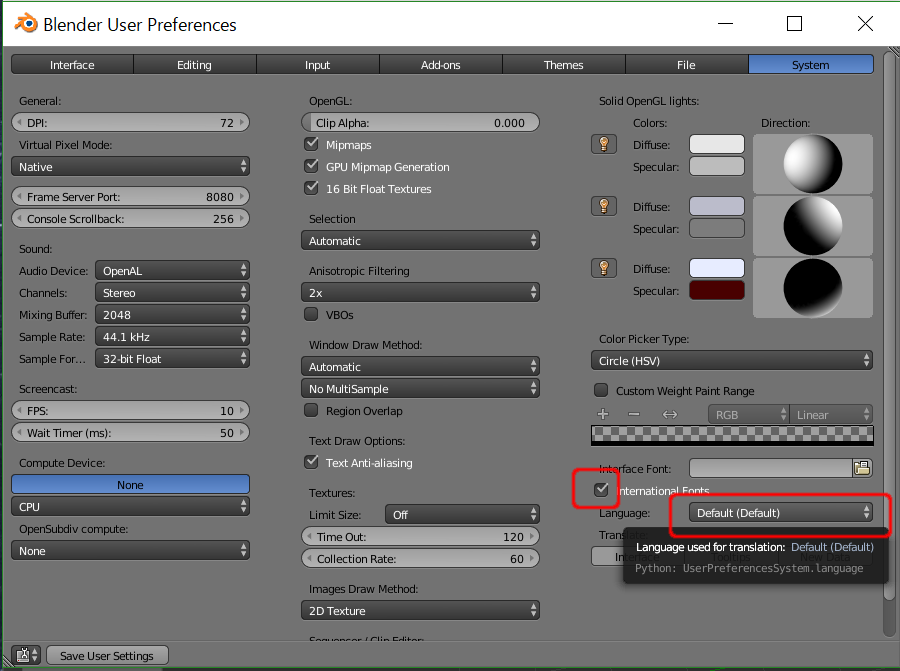This screenshot has height=671, width=900.
Task: Decrease DPI with its left arrow
Action: pyautogui.click(x=19, y=123)
